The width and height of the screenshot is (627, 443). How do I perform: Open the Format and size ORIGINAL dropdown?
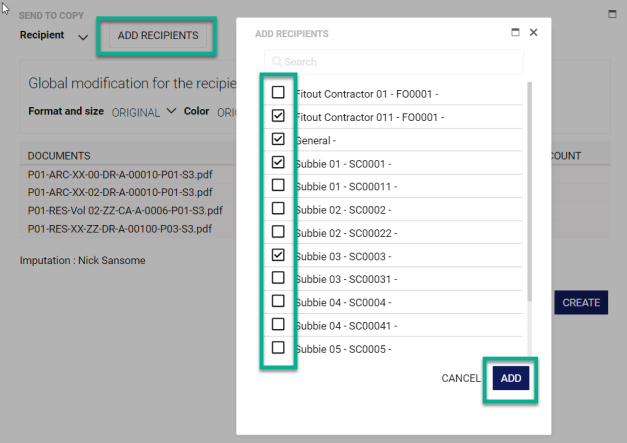tap(143, 112)
